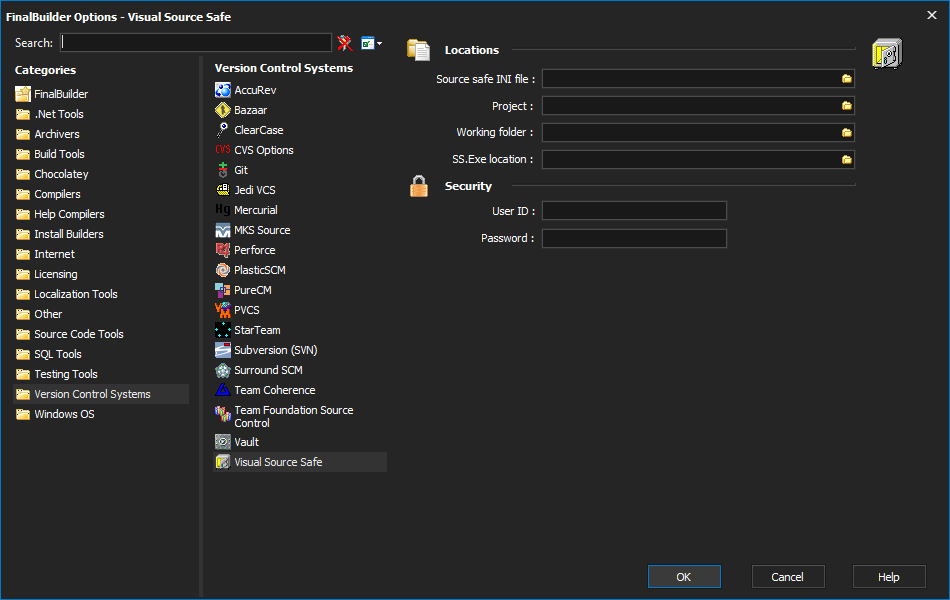950x600 pixels.
Task: Click the Mercurial Hg icon
Action: (x=223, y=210)
